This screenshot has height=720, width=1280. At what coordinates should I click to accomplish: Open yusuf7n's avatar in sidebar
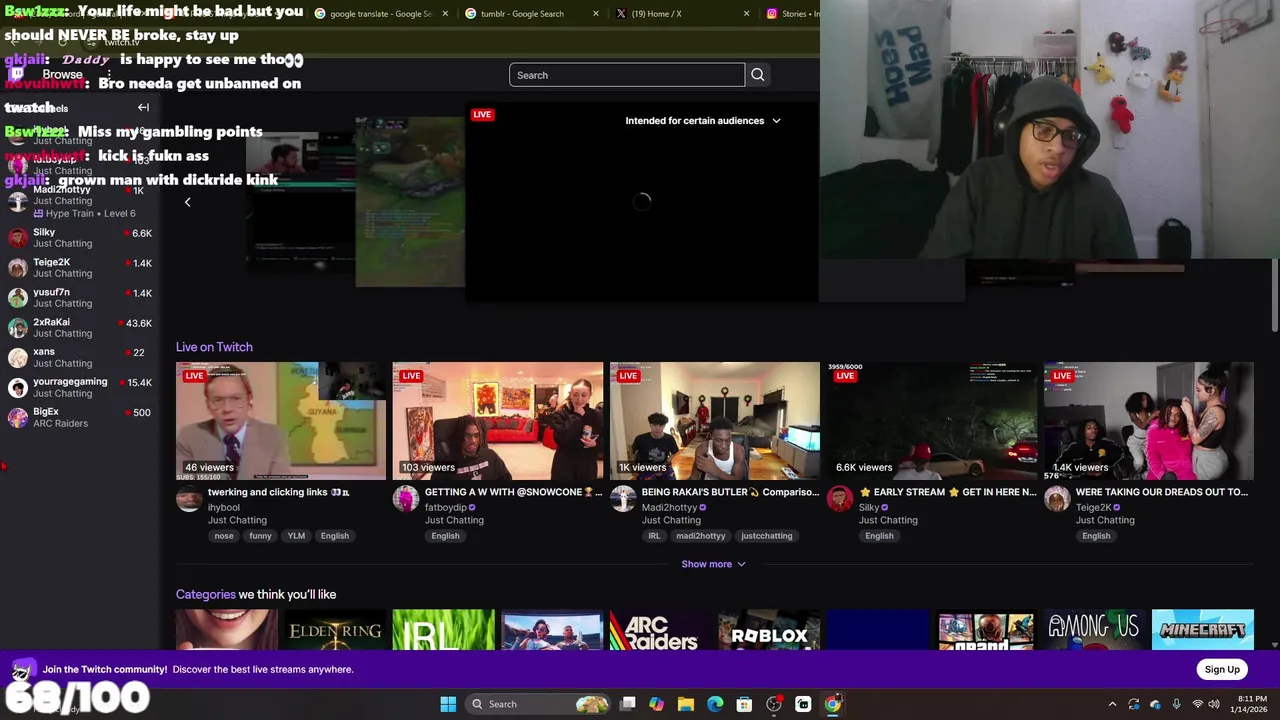17,298
